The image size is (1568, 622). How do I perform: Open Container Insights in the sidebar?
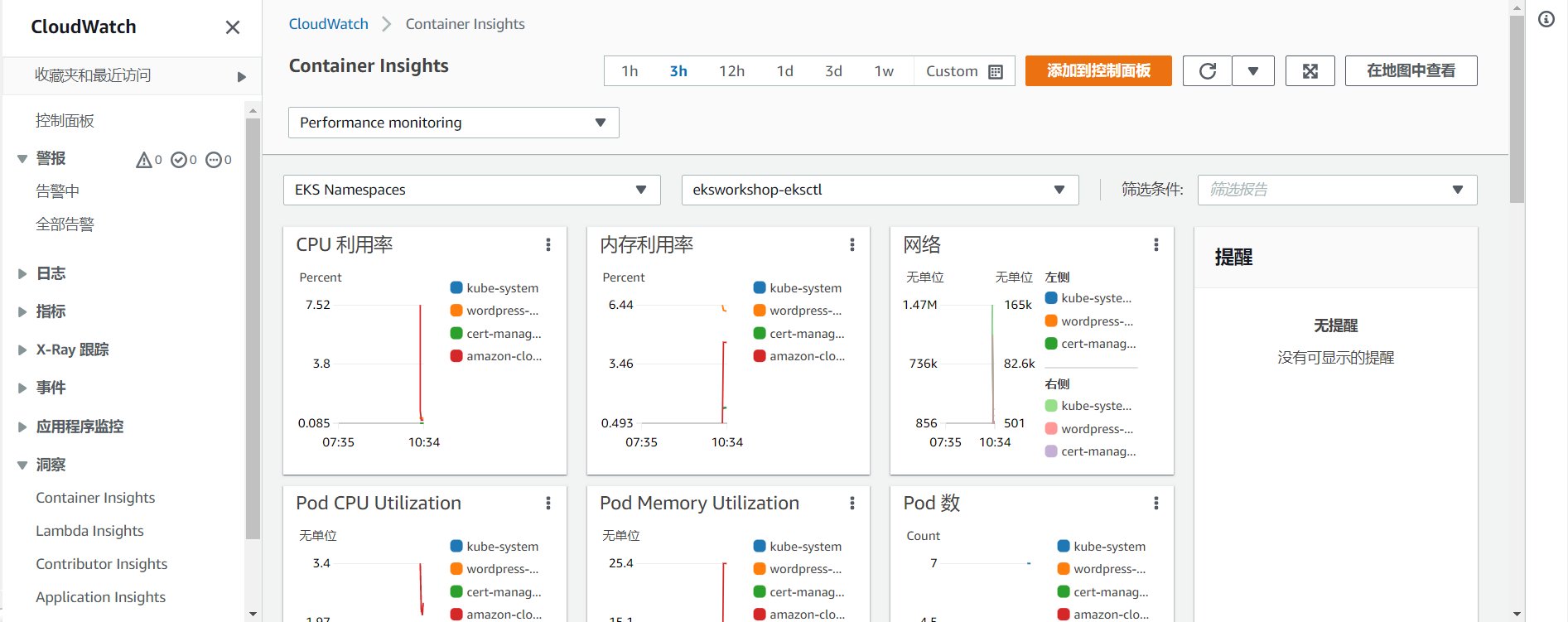click(x=95, y=498)
